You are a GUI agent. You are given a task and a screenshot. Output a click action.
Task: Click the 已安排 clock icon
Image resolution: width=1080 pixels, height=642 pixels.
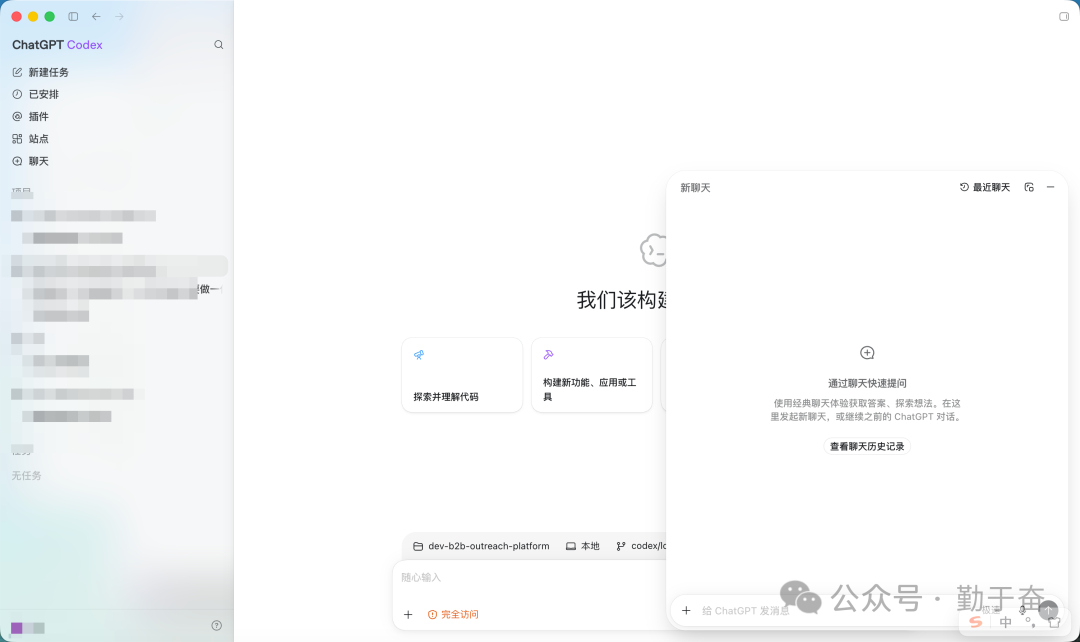(17, 94)
